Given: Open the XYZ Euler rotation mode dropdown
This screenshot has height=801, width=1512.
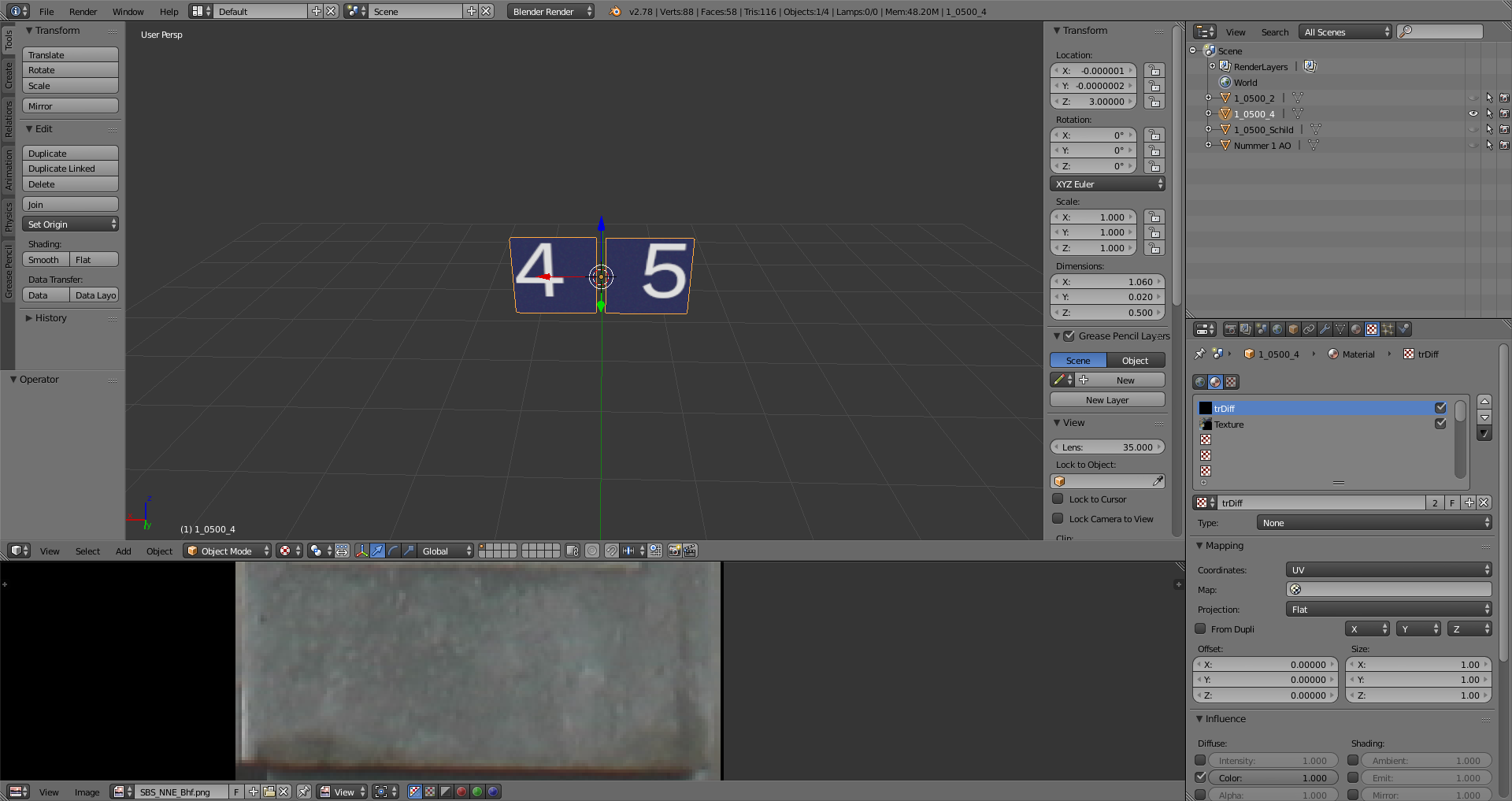Looking at the screenshot, I should 1106,184.
